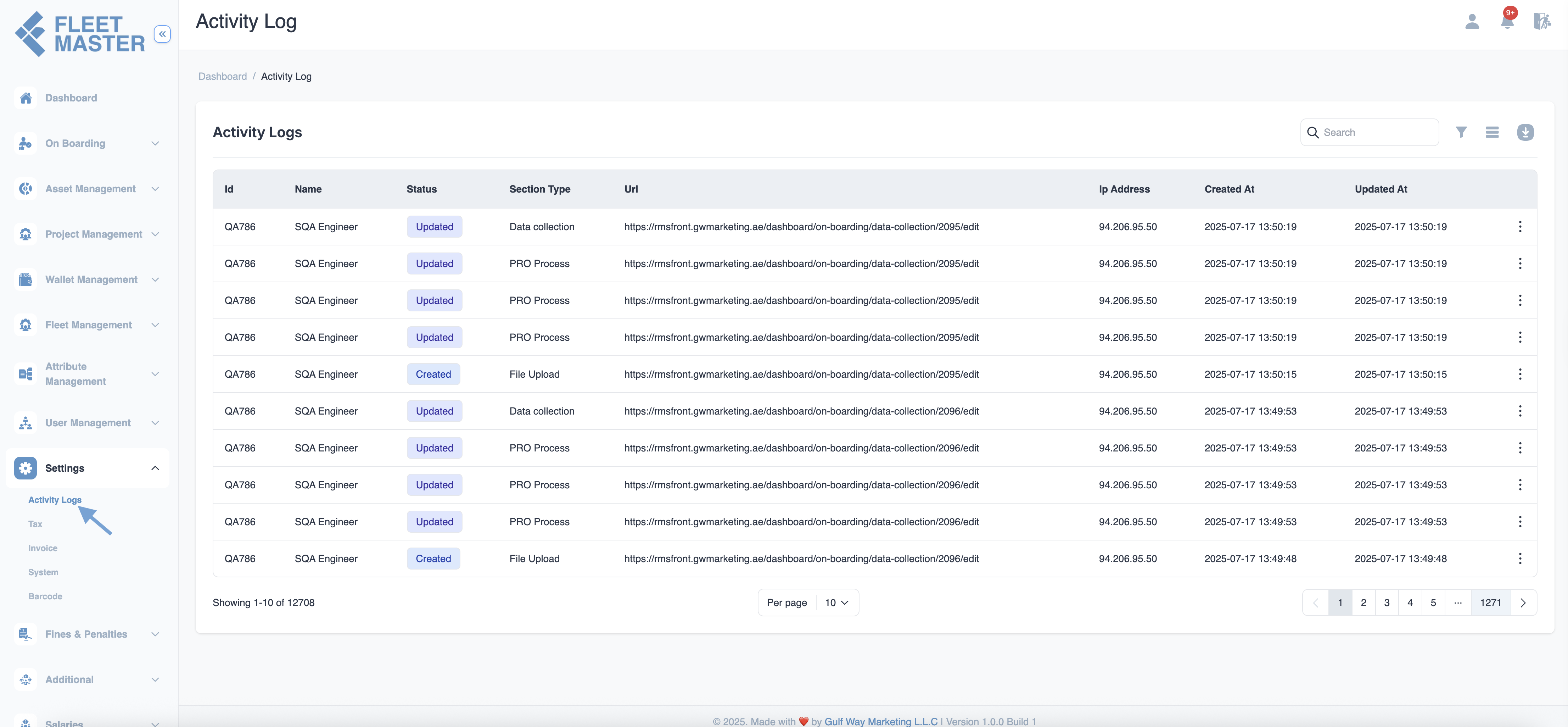1568x727 pixels.
Task: Click the Dashboard home icon in sidebar
Action: [26, 98]
